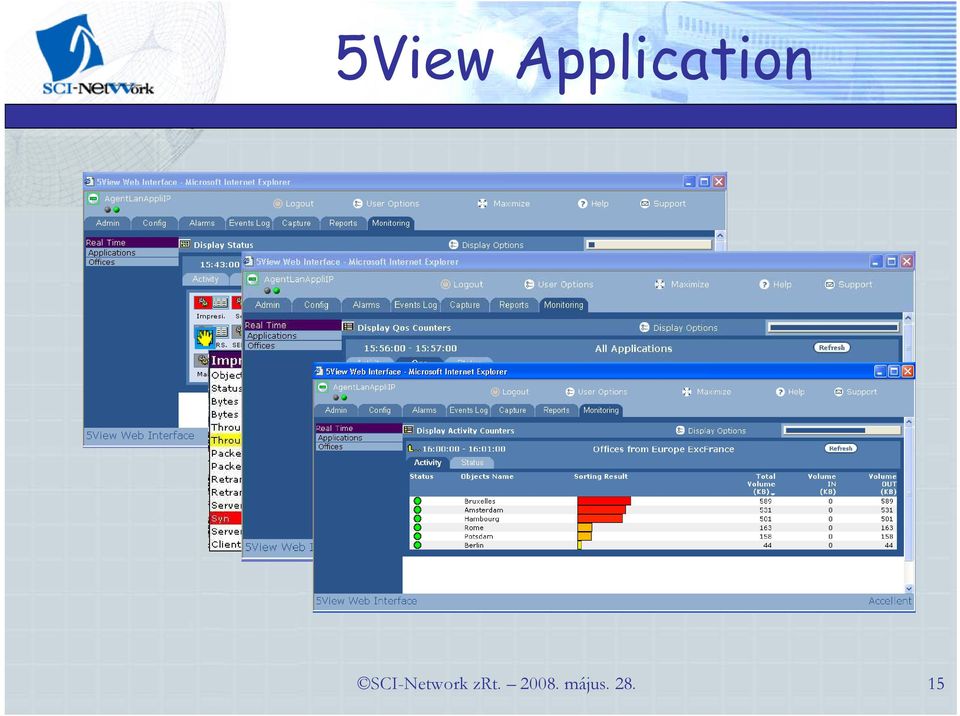Click the red icon above Impresi. in back window
960x716 pixels.
pyautogui.click(x=203, y=302)
